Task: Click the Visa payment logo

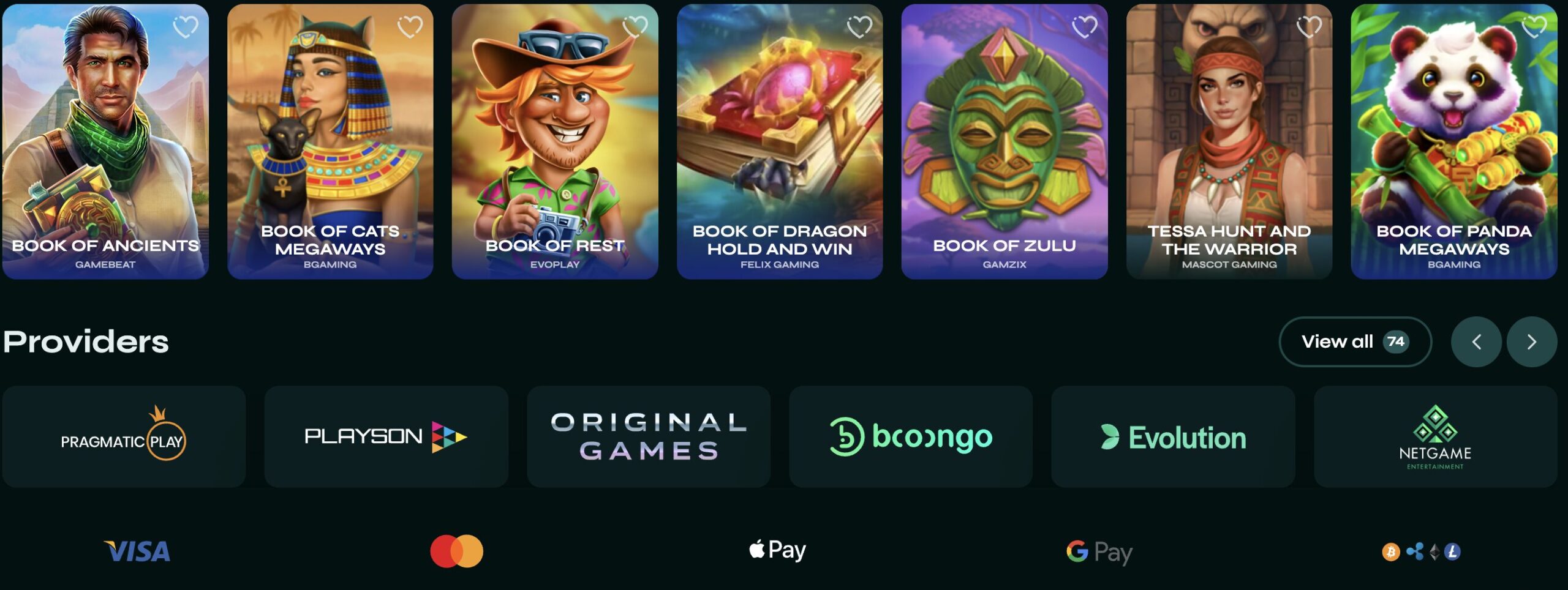Action: coord(137,551)
